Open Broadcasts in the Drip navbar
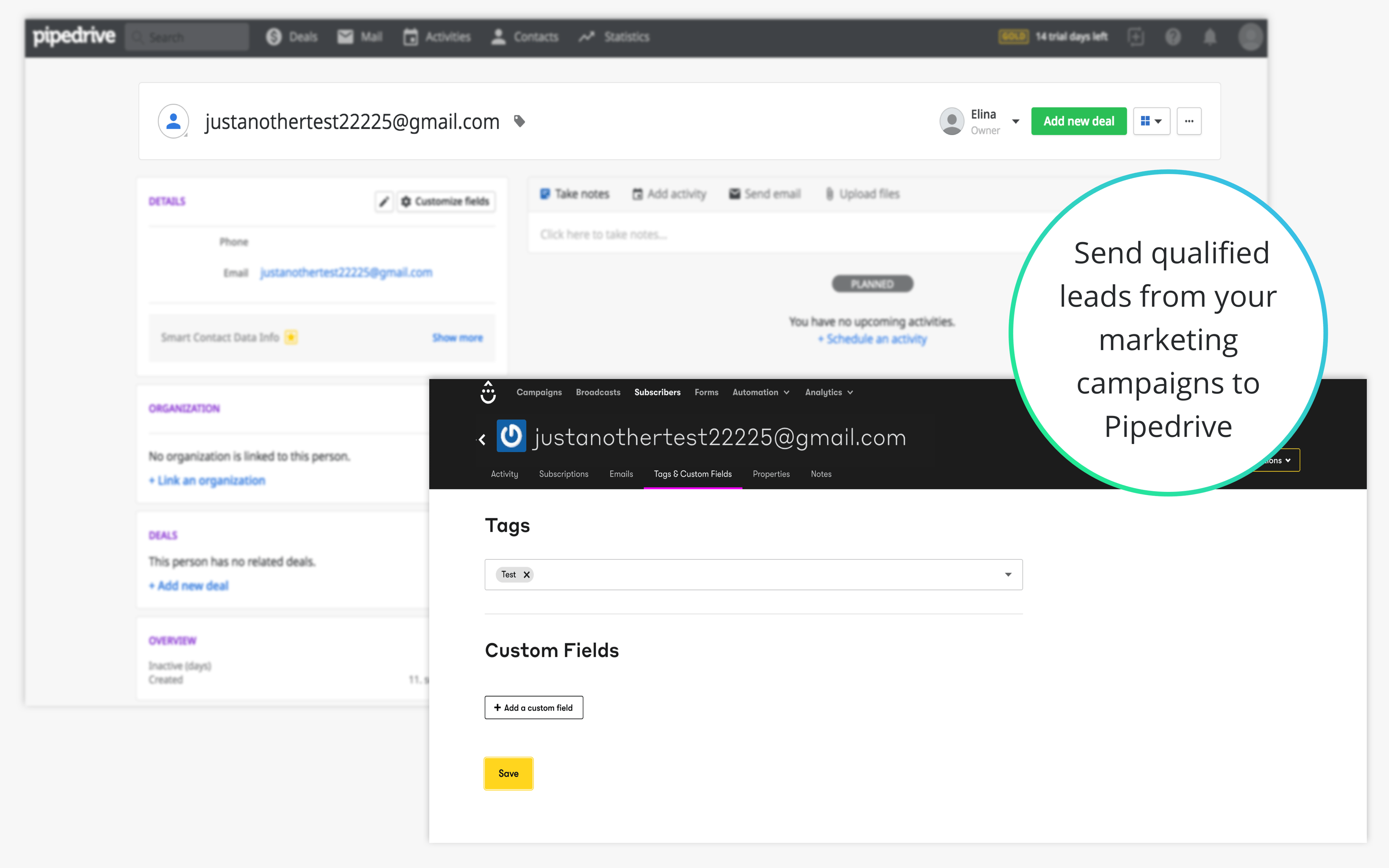Image resolution: width=1389 pixels, height=868 pixels. (598, 392)
